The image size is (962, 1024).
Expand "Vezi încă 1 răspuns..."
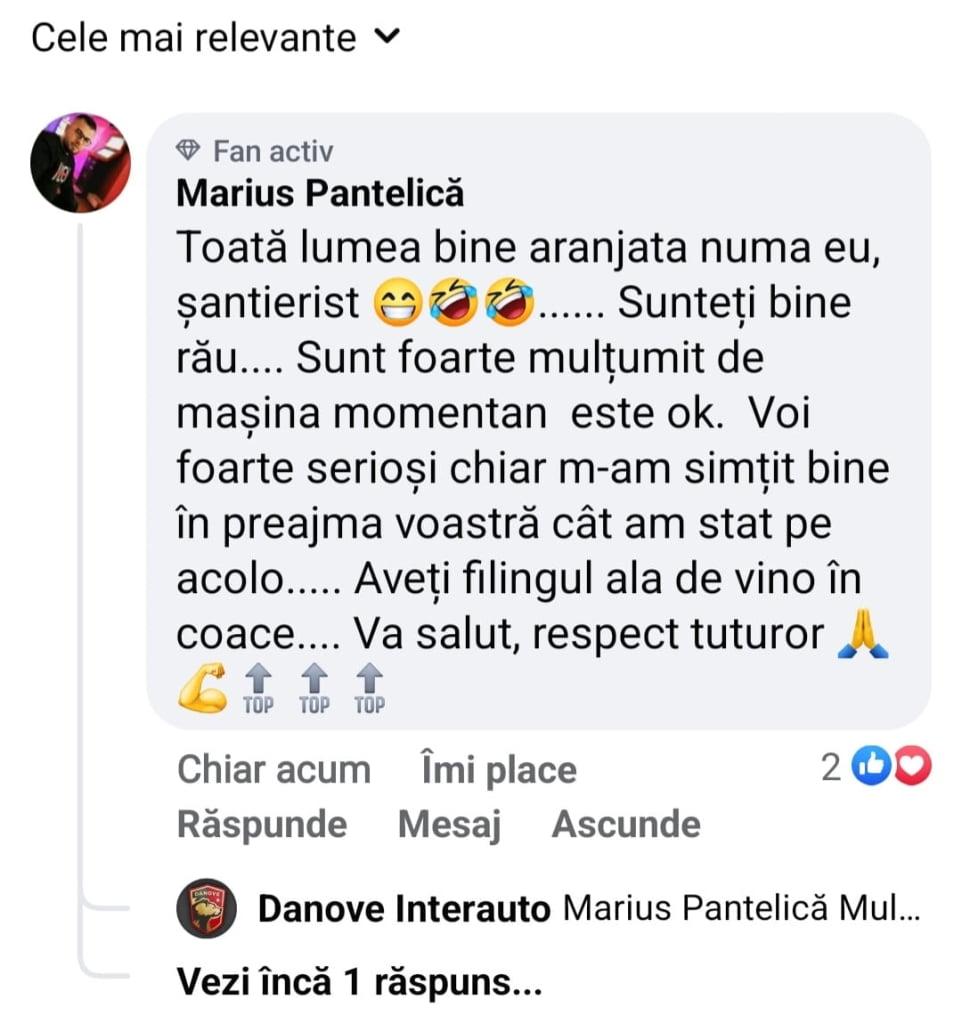click(x=359, y=983)
